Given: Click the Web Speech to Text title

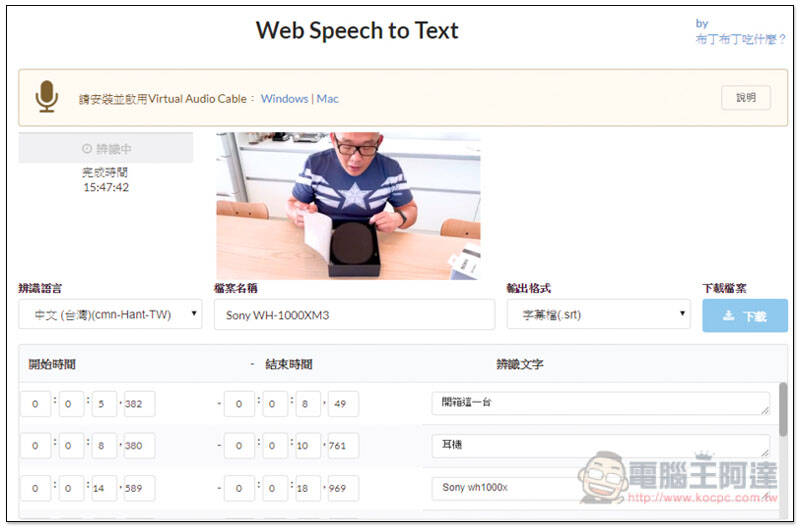Looking at the screenshot, I should coord(357,31).
